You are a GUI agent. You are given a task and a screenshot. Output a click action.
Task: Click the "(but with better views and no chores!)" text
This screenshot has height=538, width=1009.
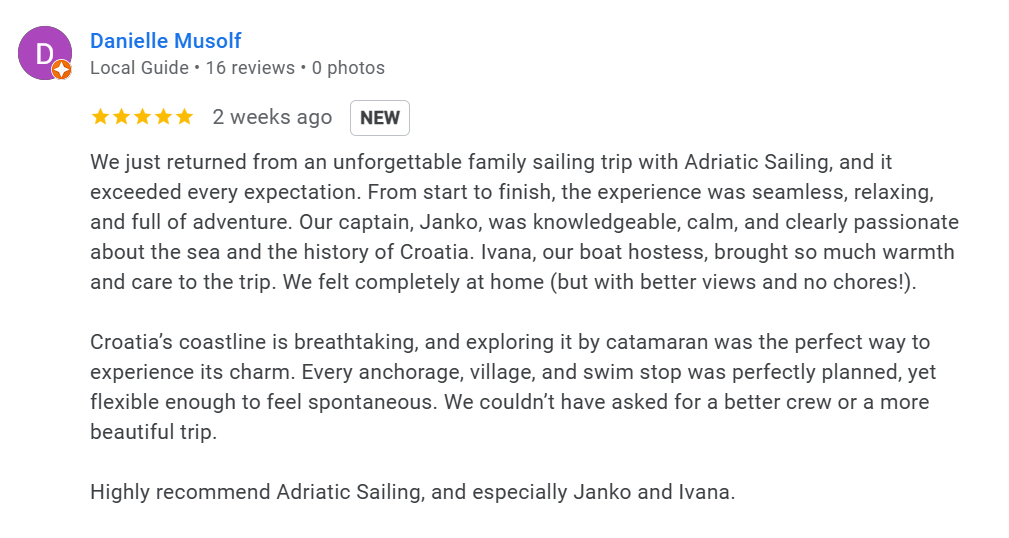pyautogui.click(x=733, y=282)
